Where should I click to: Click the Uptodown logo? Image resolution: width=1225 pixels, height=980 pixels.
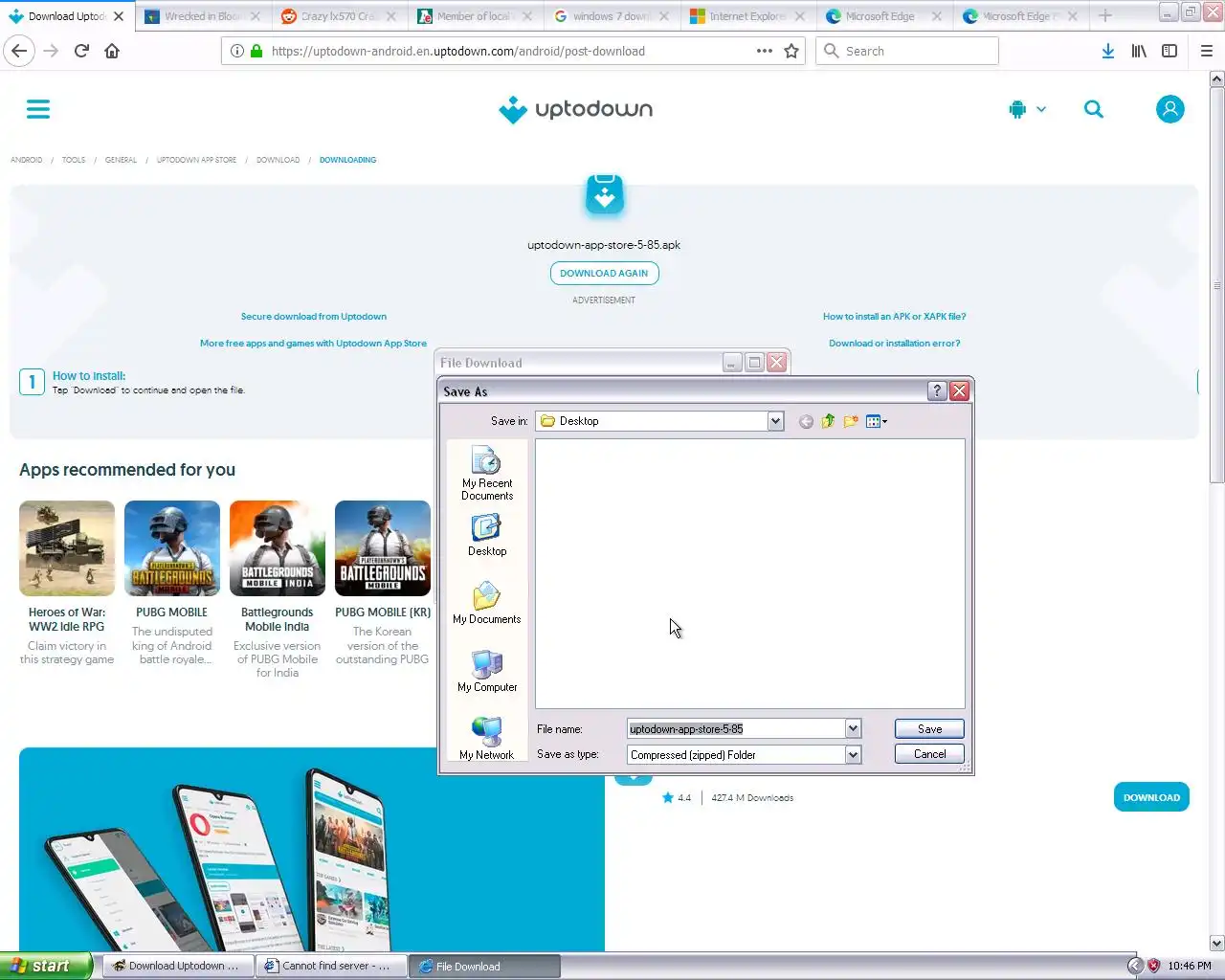pyautogui.click(x=576, y=110)
